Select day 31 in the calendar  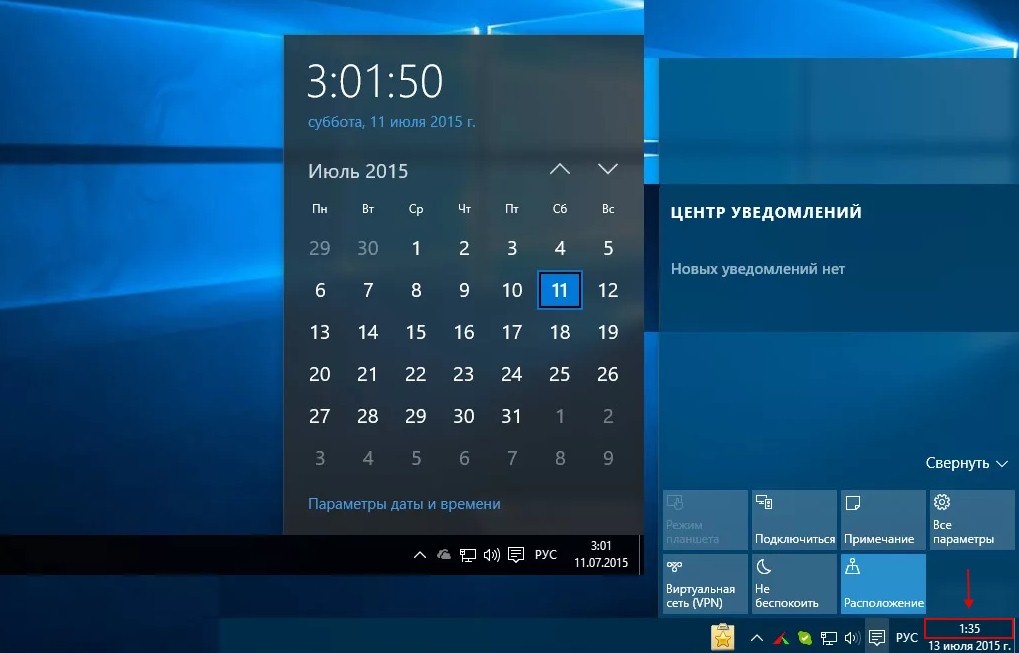(512, 416)
